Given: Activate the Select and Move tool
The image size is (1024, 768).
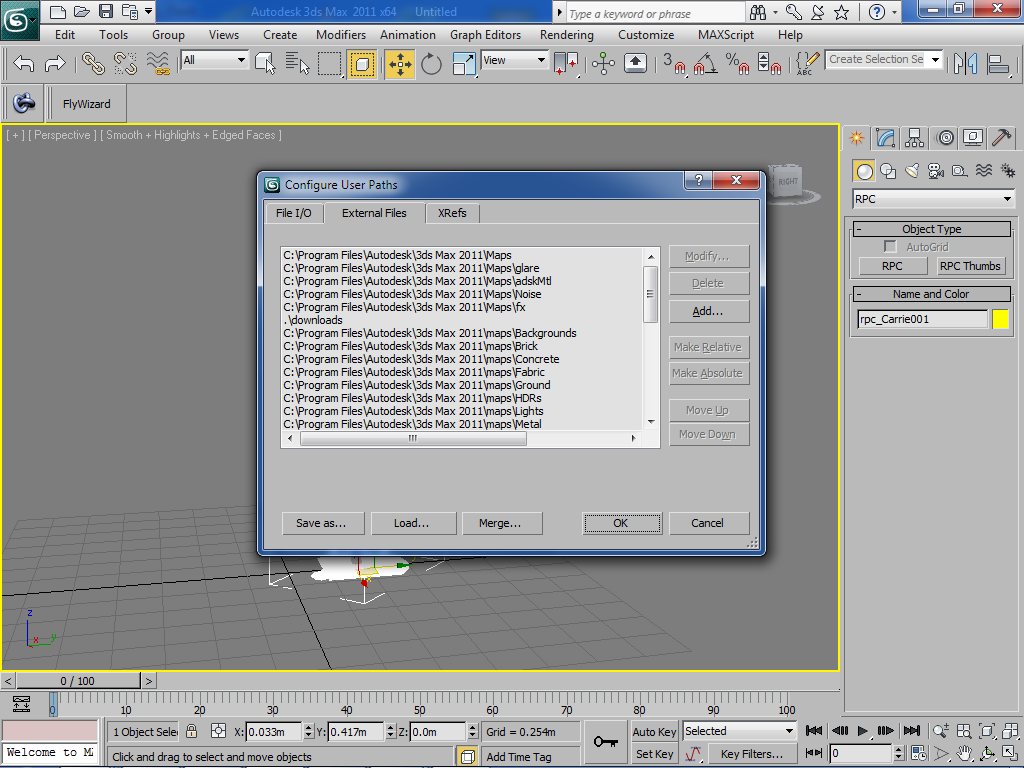Looking at the screenshot, I should coord(400,64).
